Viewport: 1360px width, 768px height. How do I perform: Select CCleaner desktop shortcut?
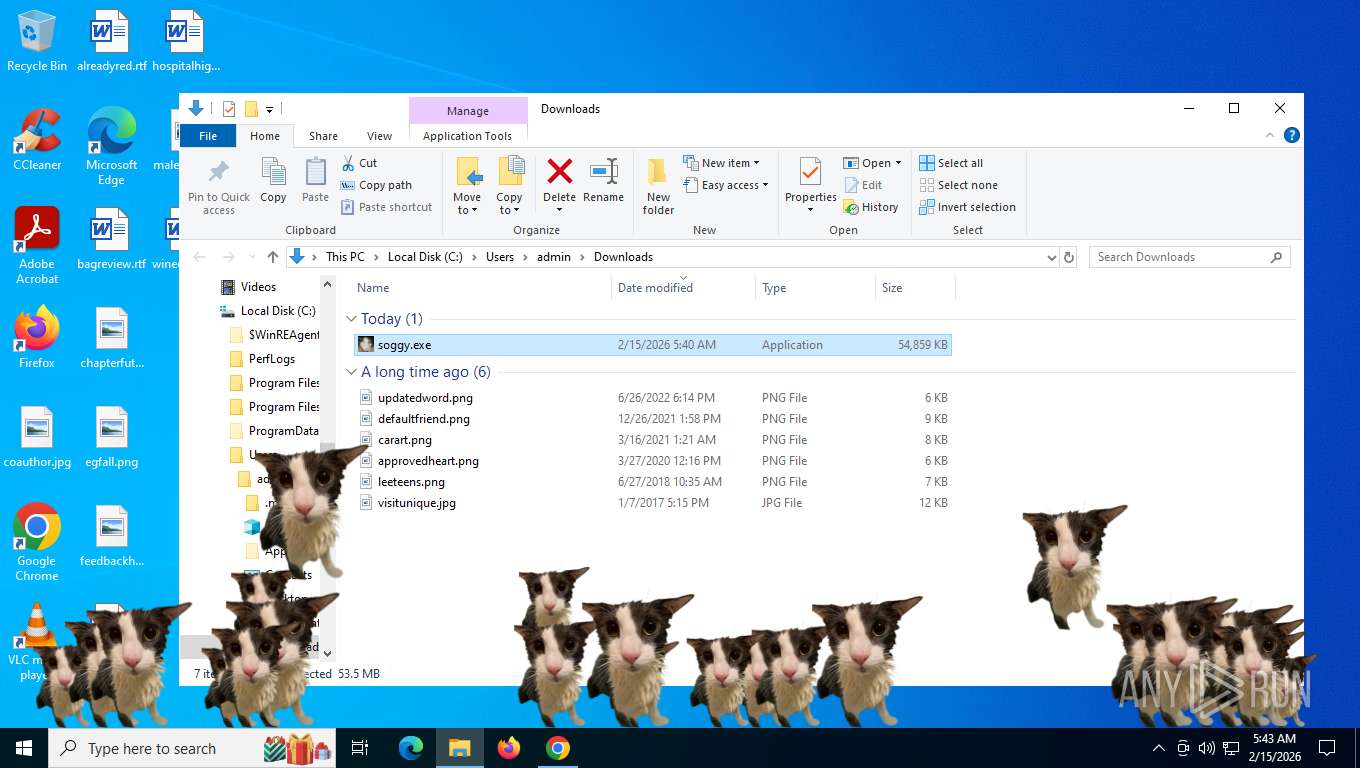pos(37,139)
